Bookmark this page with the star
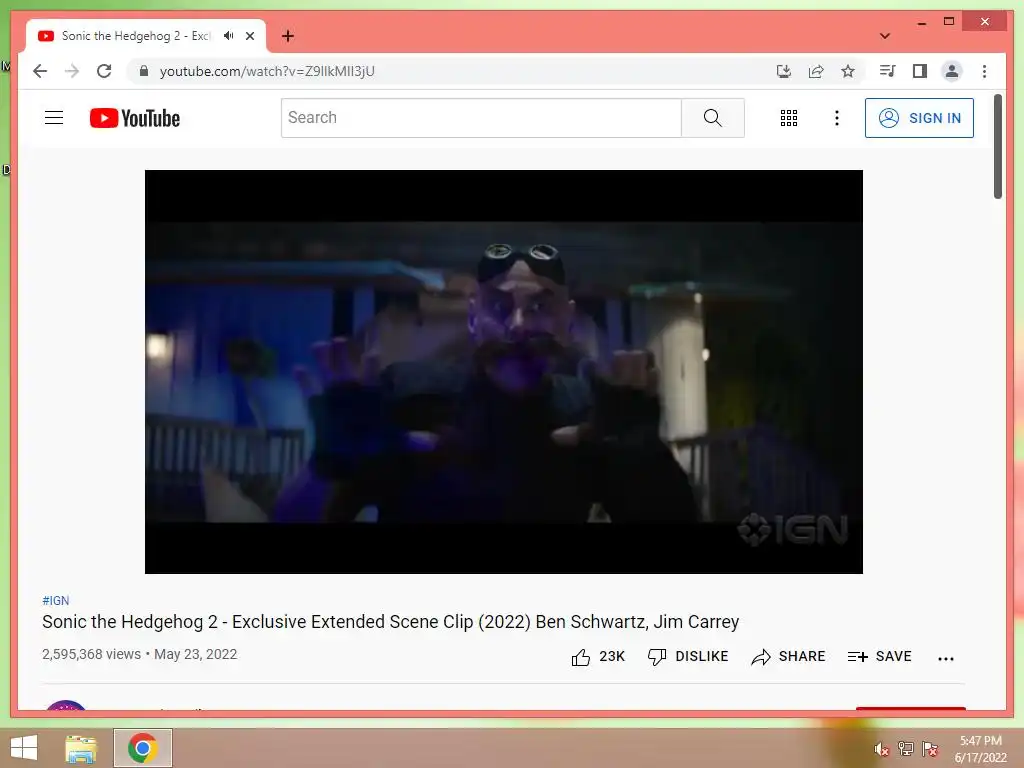This screenshot has height=768, width=1024. coord(848,71)
